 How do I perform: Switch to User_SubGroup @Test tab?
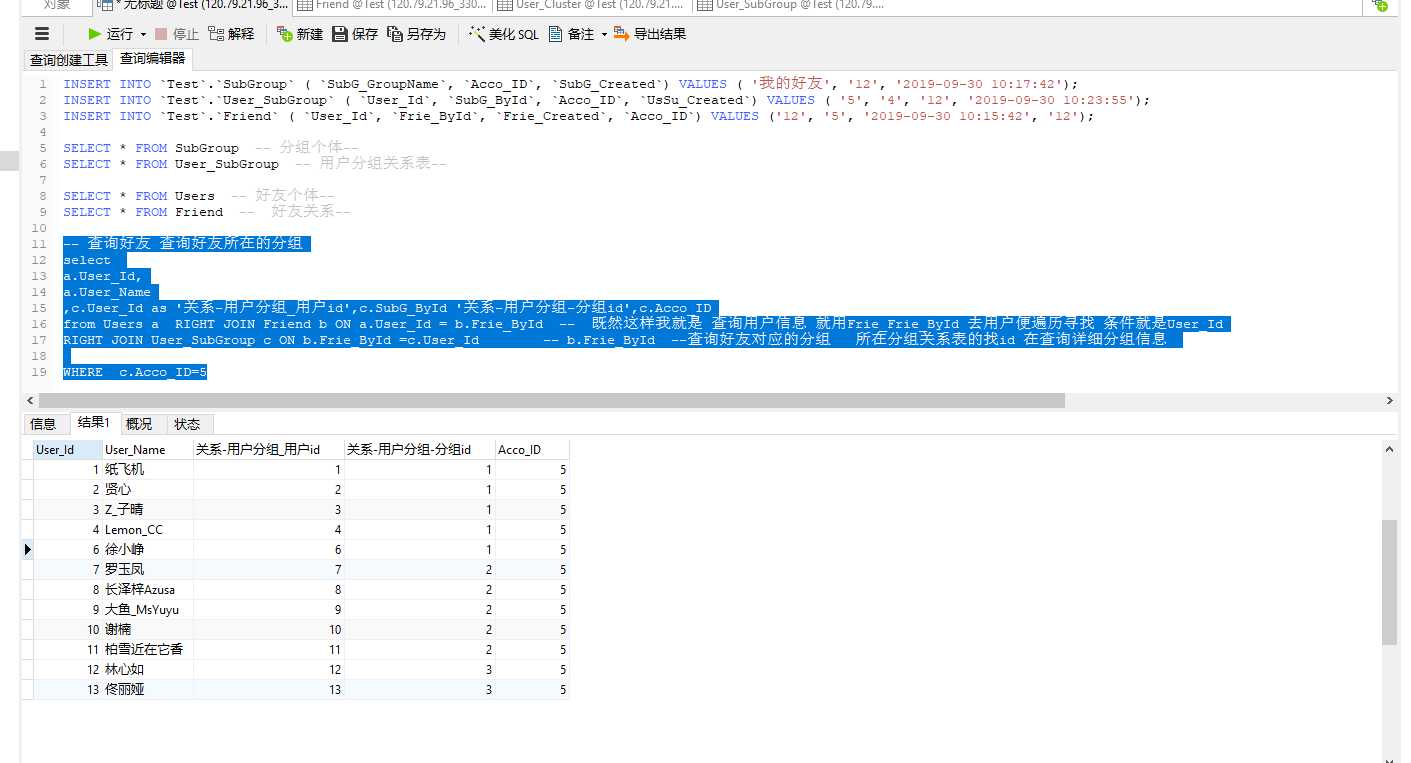tap(792, 6)
